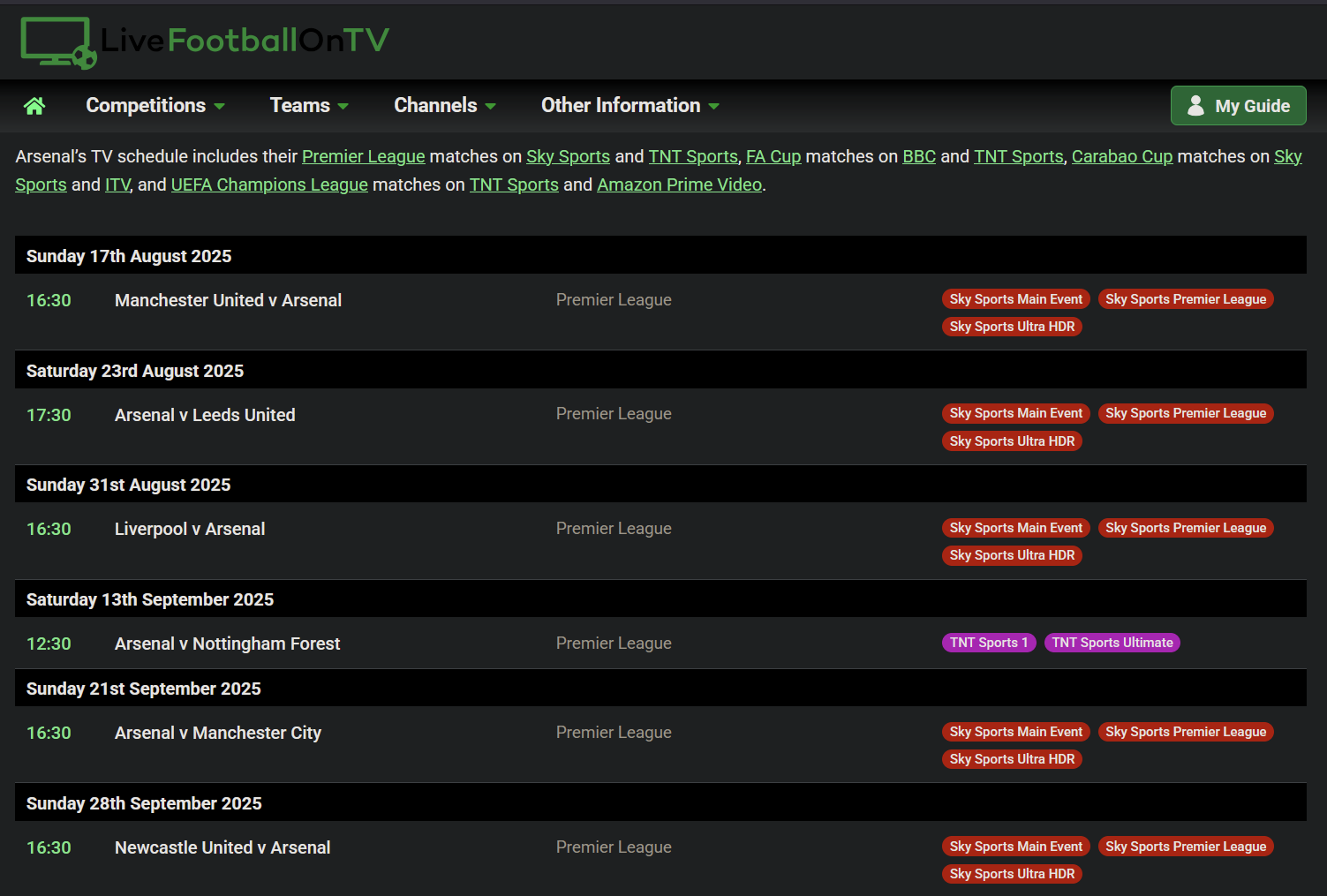Click Sky Sports Main Event badge for Leeds United match
This screenshot has height=896, width=1327.
[x=1016, y=413]
